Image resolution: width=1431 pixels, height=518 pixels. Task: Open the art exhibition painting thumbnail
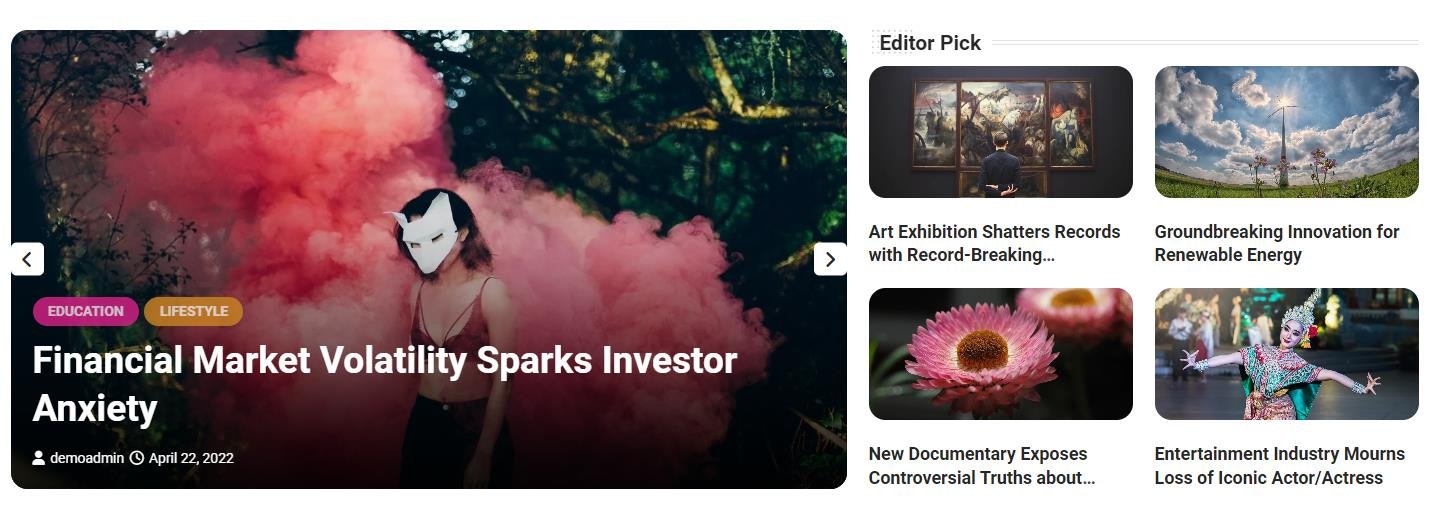click(x=1001, y=132)
